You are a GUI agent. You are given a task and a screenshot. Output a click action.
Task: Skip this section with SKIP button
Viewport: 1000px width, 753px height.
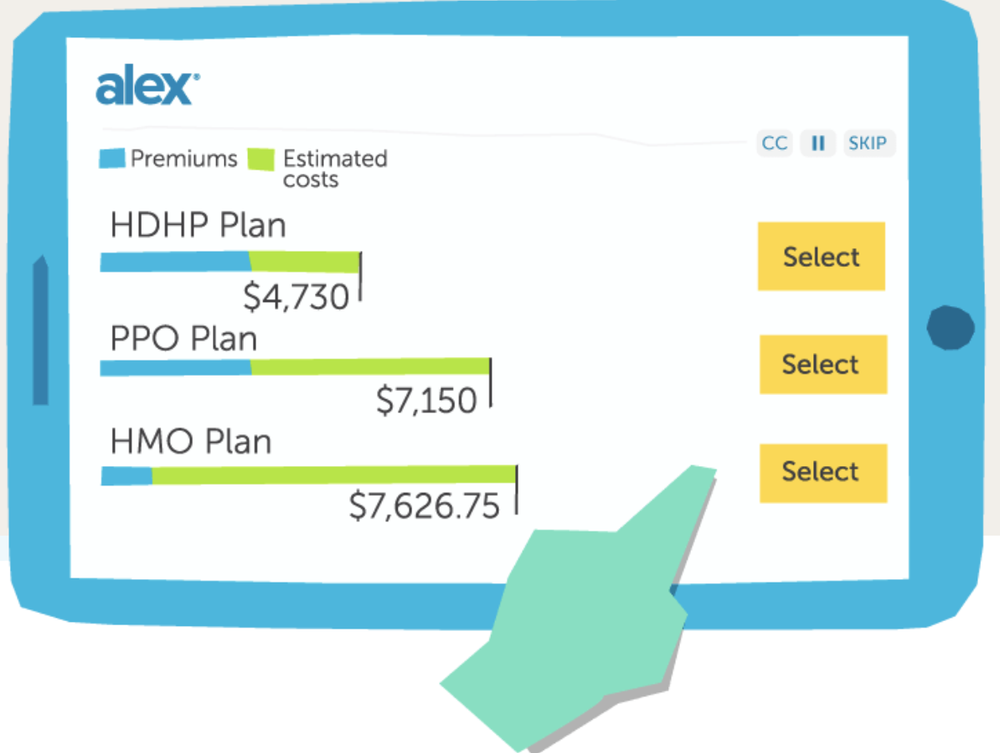(868, 143)
